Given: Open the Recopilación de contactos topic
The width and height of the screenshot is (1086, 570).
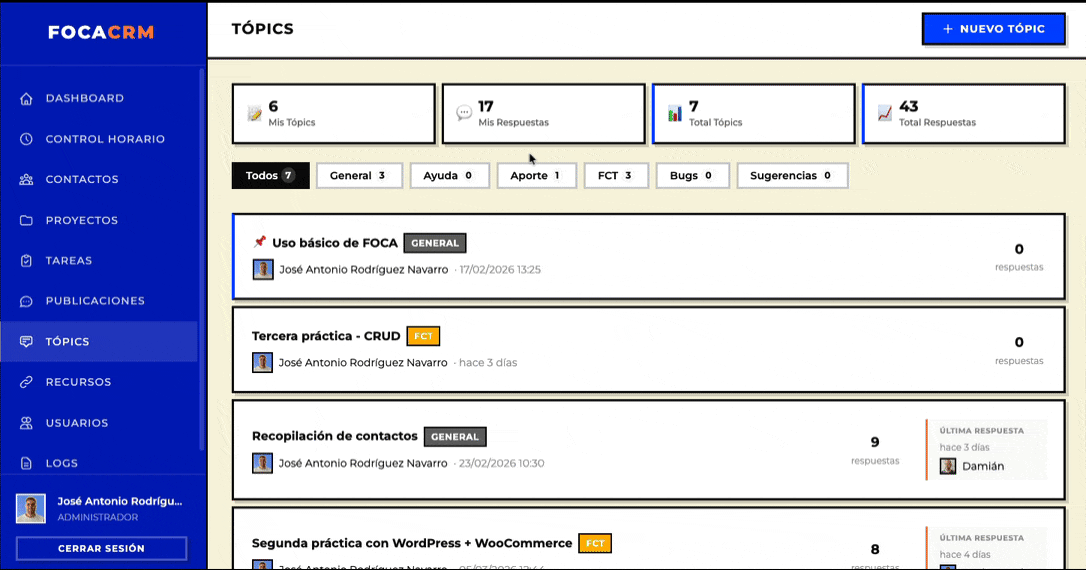Looking at the screenshot, I should coord(334,436).
